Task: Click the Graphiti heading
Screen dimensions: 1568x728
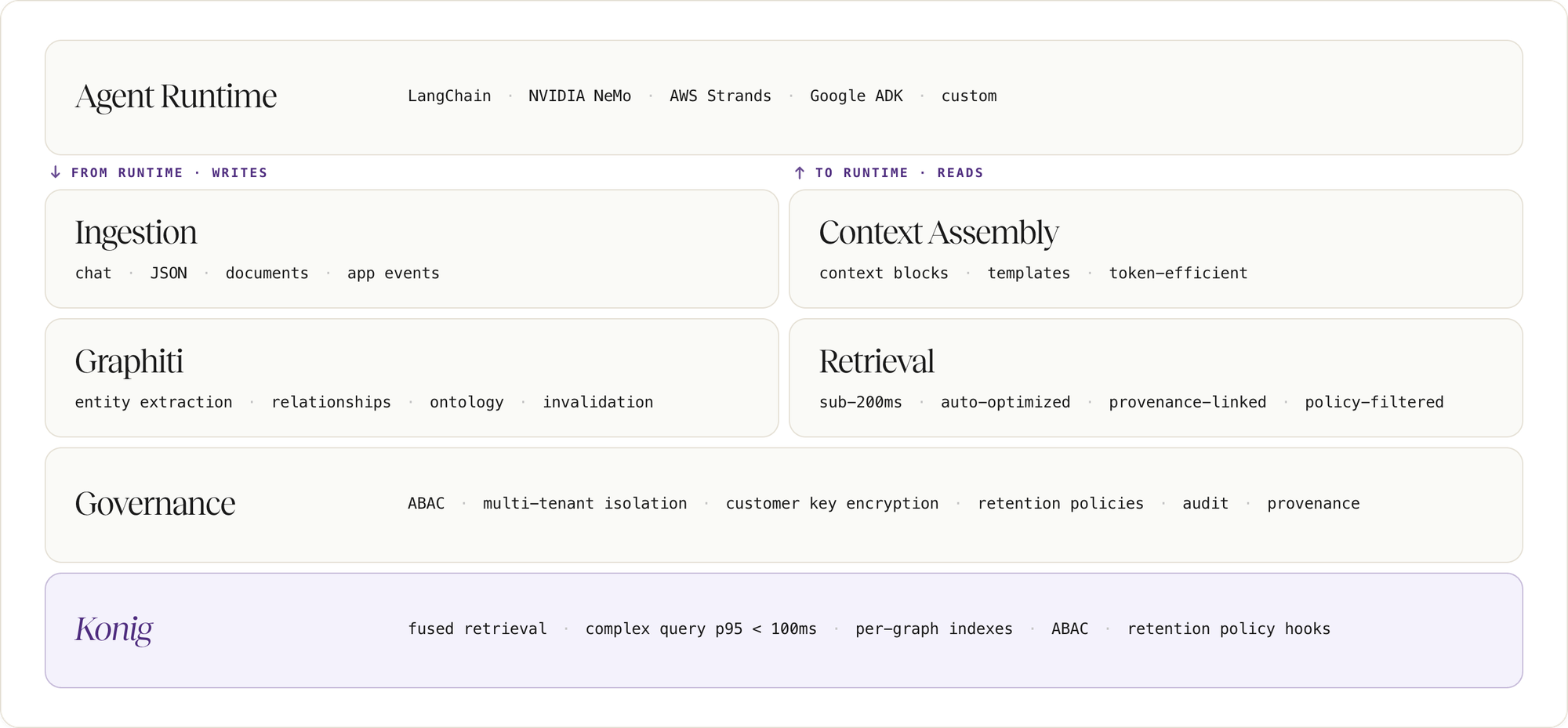Action: point(129,362)
